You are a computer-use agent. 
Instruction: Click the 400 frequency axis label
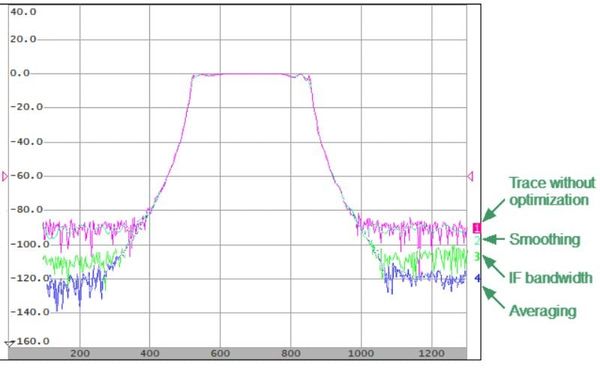pos(150,353)
